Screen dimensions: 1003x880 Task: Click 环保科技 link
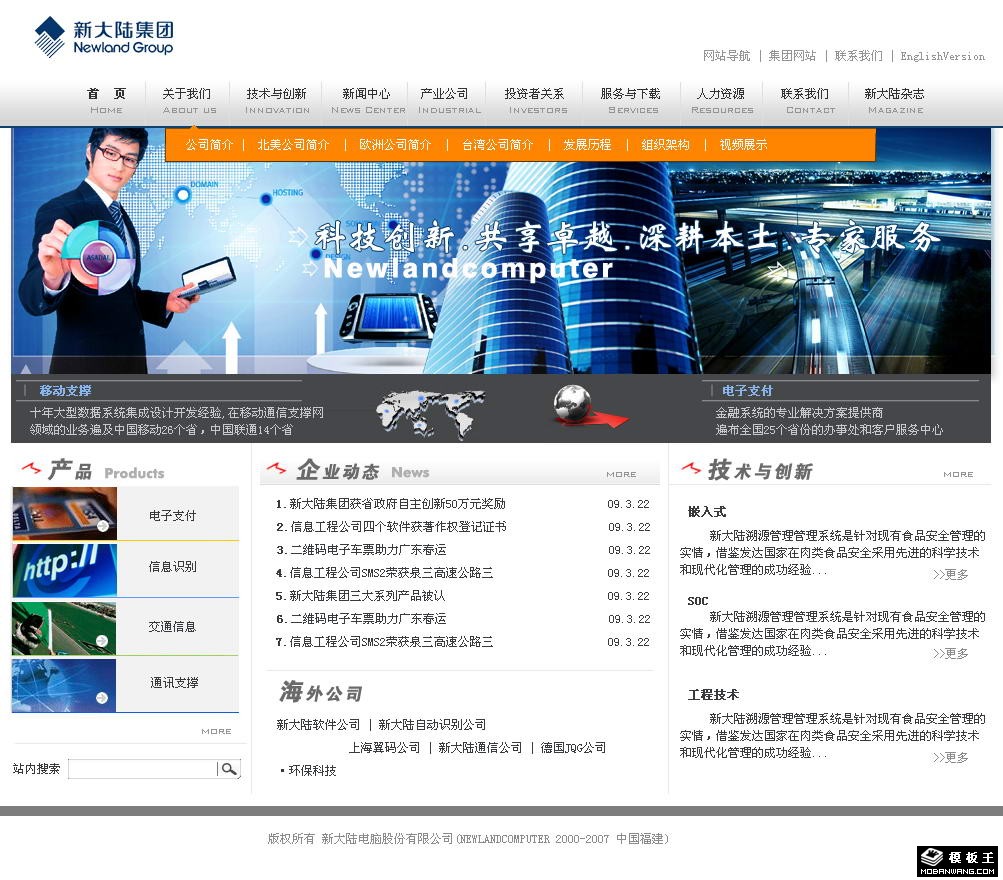pyautogui.click(x=312, y=771)
